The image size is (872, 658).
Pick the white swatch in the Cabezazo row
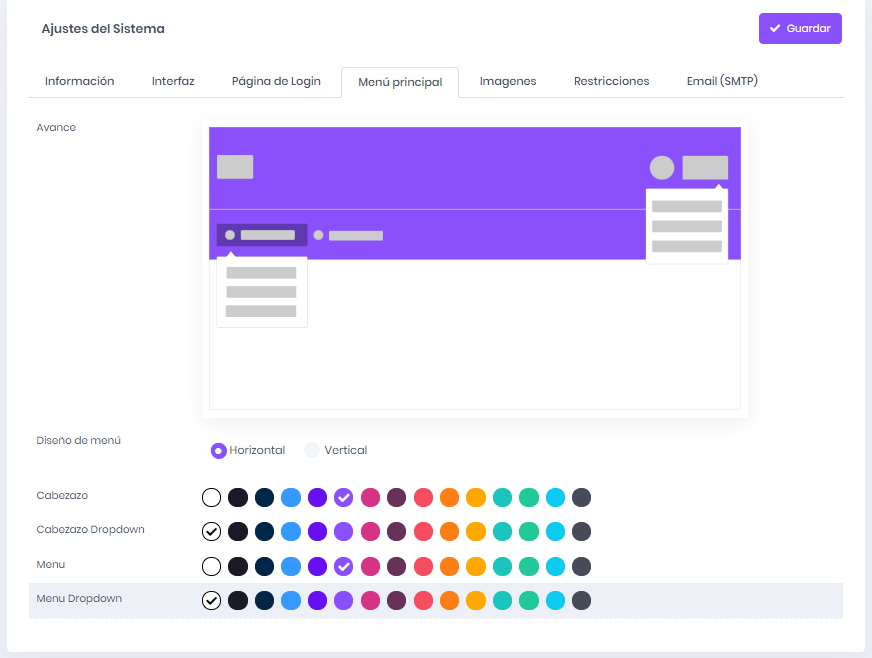coord(211,498)
